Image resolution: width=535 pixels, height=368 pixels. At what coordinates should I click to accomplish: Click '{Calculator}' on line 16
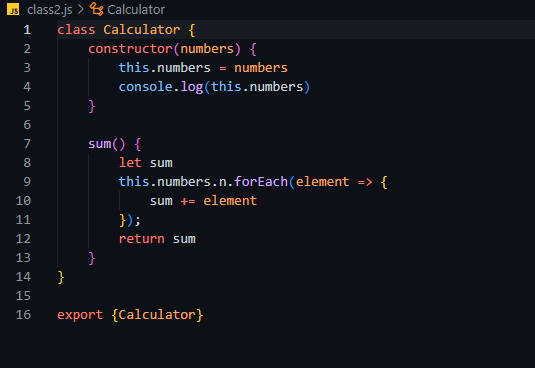click(157, 315)
